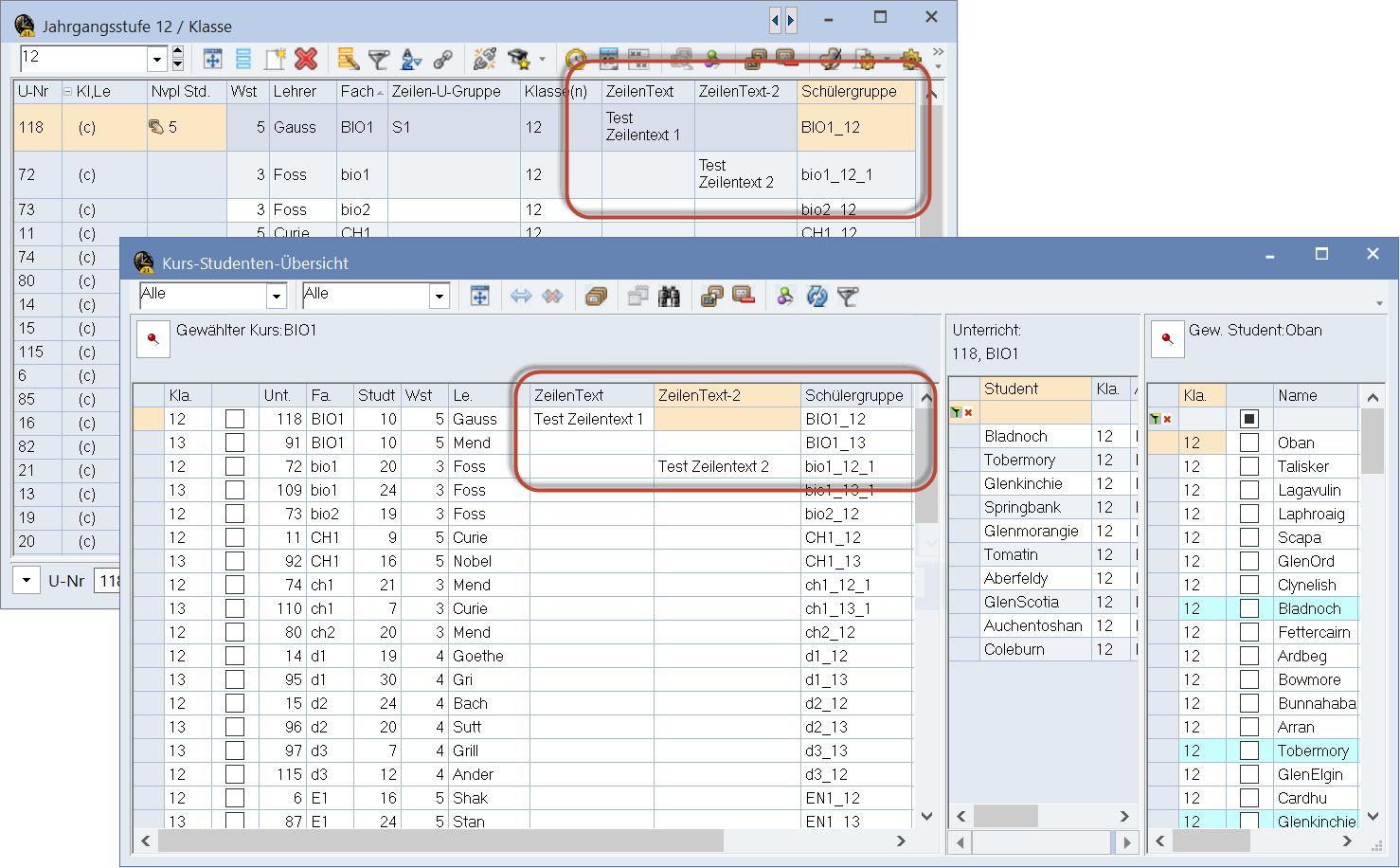Viewport: 1400px width, 868px height.
Task: Click the pin icon beside Gew. Student:Oban
Action: 1167,339
